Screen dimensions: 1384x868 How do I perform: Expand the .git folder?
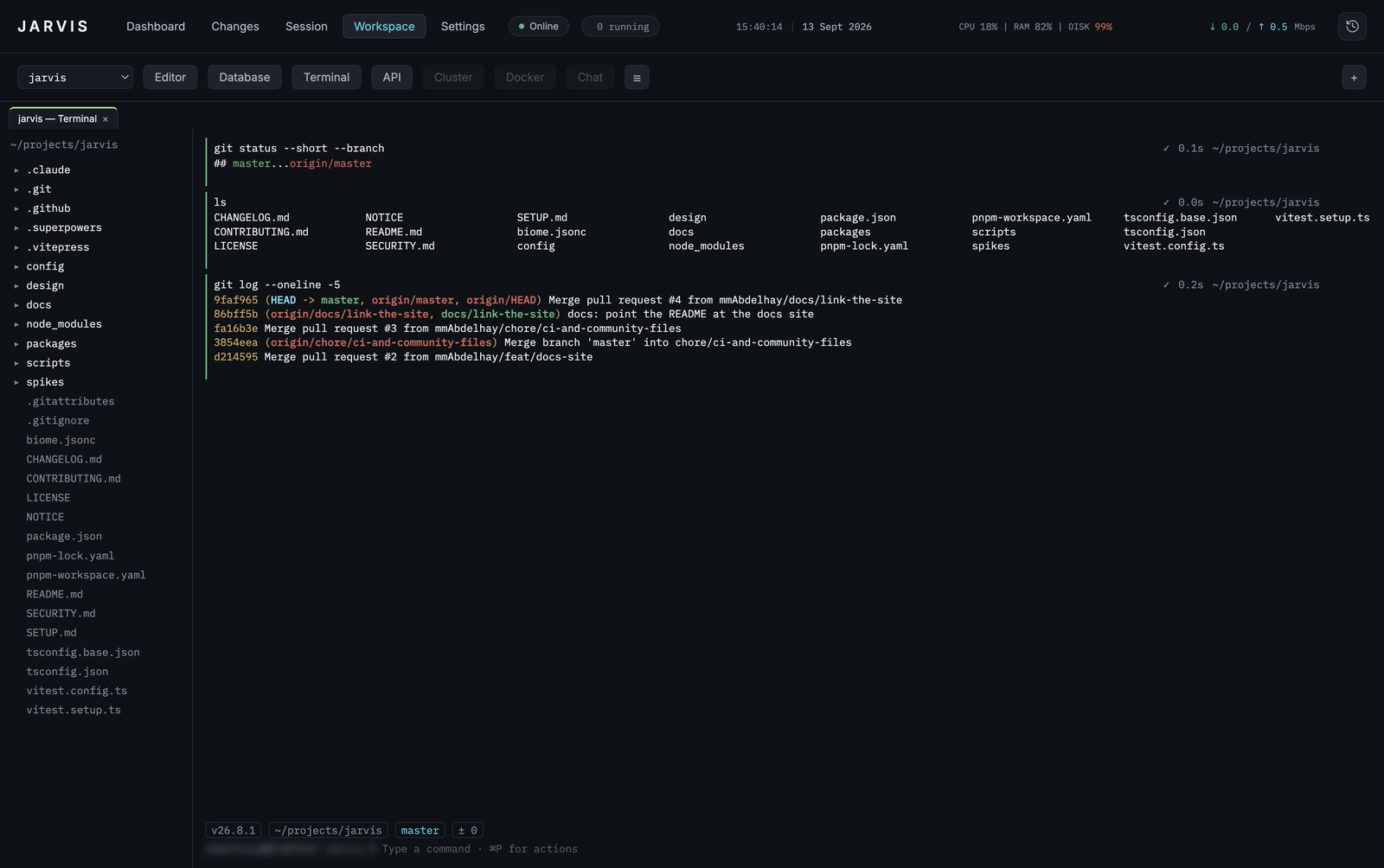[16, 189]
